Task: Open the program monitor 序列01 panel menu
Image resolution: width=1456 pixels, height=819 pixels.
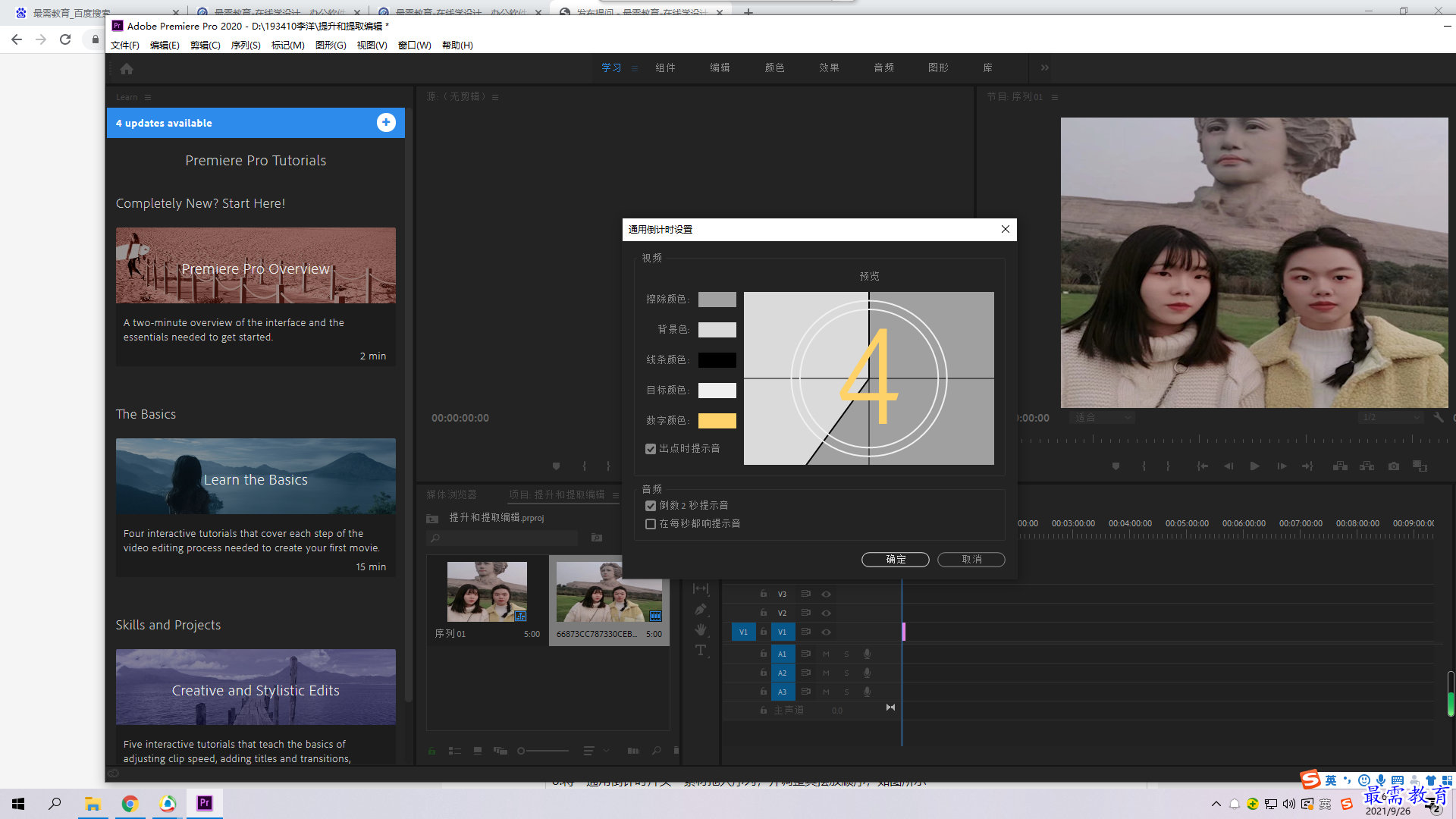Action: (x=1055, y=97)
